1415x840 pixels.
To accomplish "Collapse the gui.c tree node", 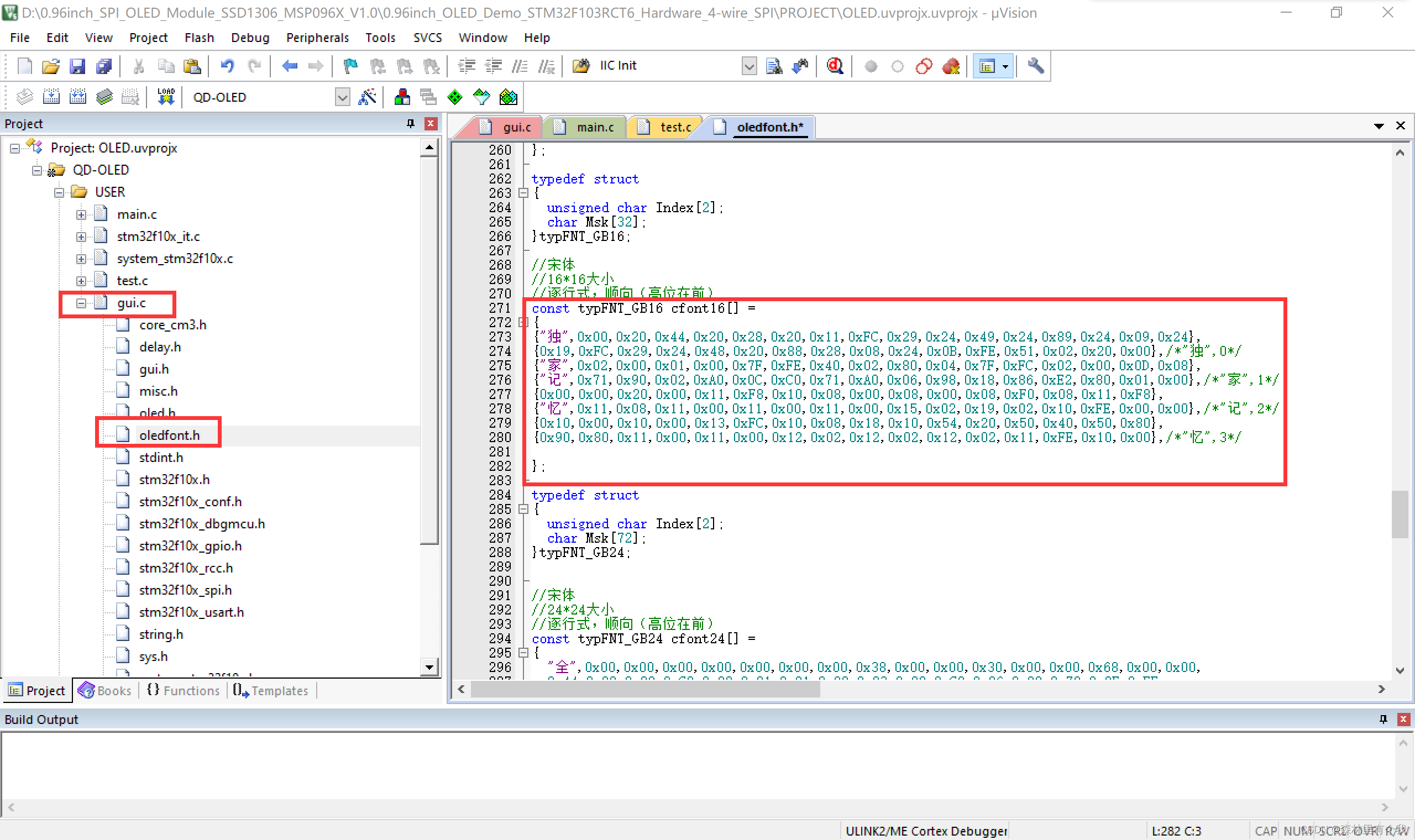I will pyautogui.click(x=81, y=303).
